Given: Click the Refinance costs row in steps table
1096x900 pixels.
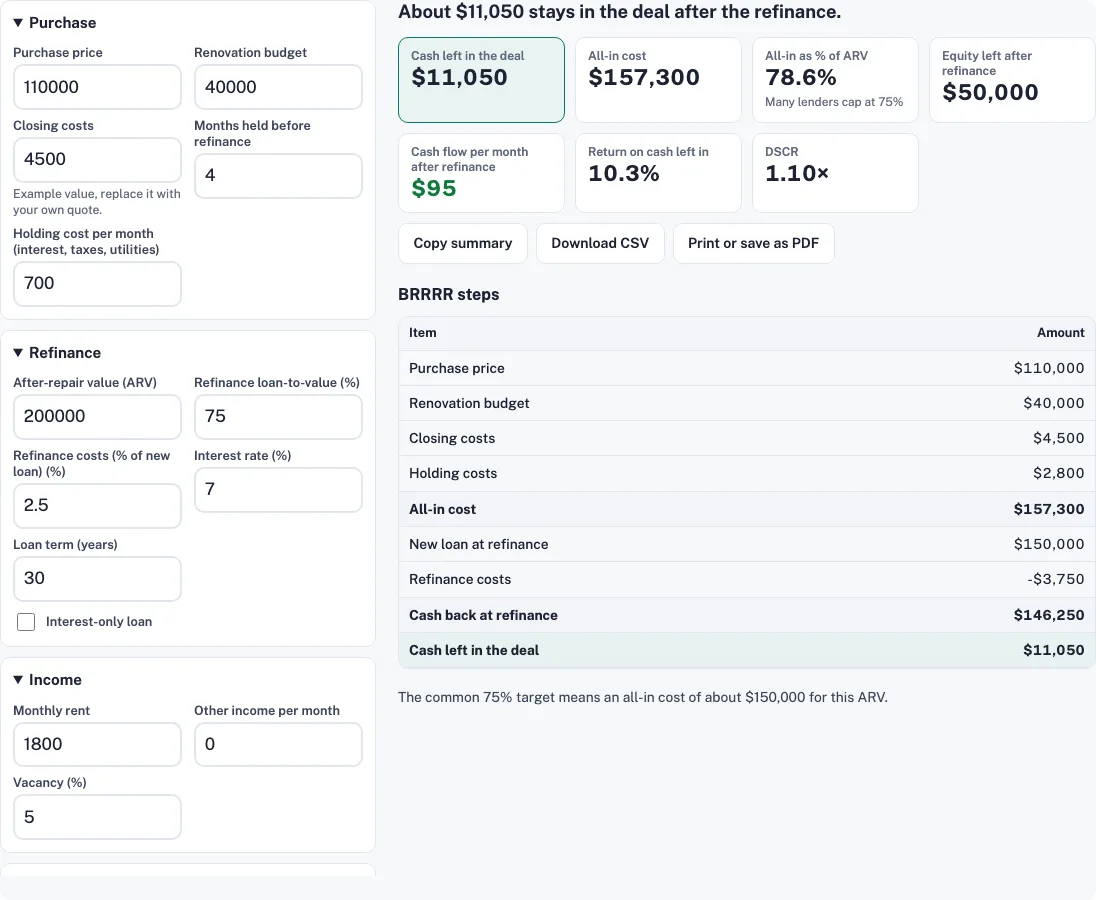Looking at the screenshot, I should pyautogui.click(x=747, y=579).
